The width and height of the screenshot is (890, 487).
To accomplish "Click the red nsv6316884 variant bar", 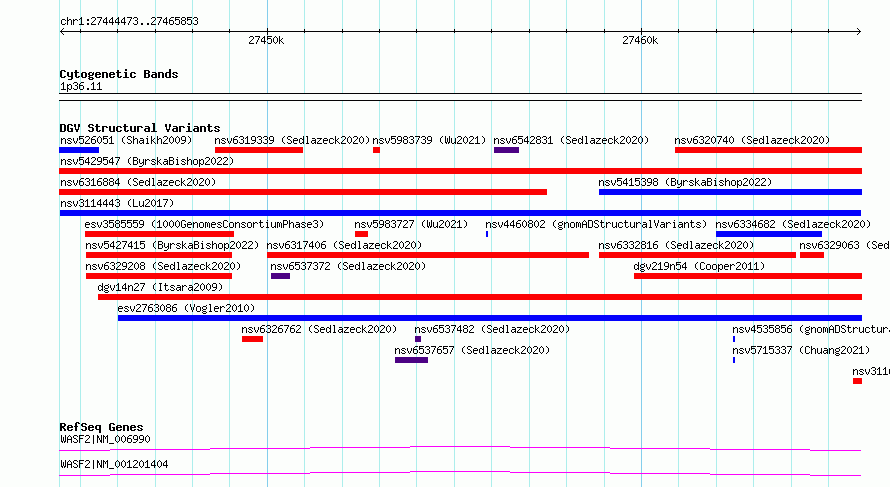I will click(303, 192).
